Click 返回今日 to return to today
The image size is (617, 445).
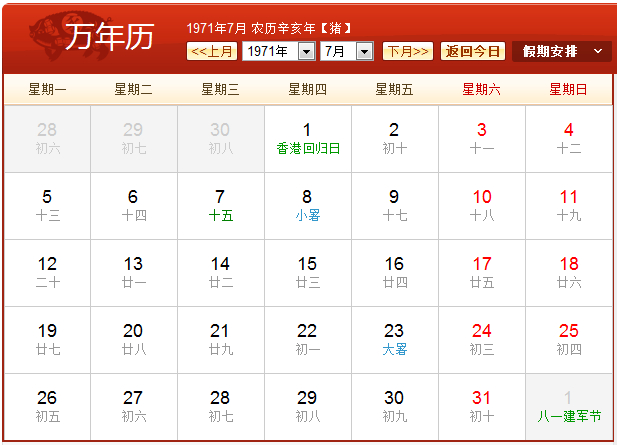[473, 51]
